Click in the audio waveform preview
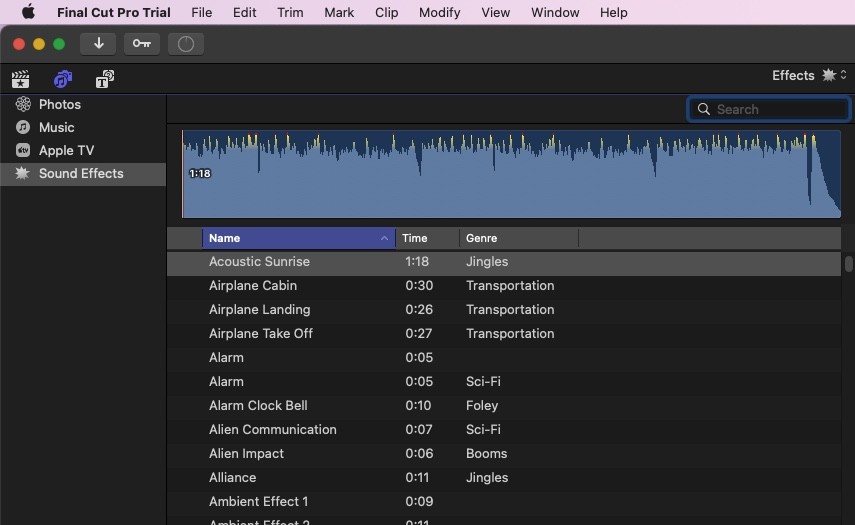The image size is (855, 525). [x=510, y=175]
